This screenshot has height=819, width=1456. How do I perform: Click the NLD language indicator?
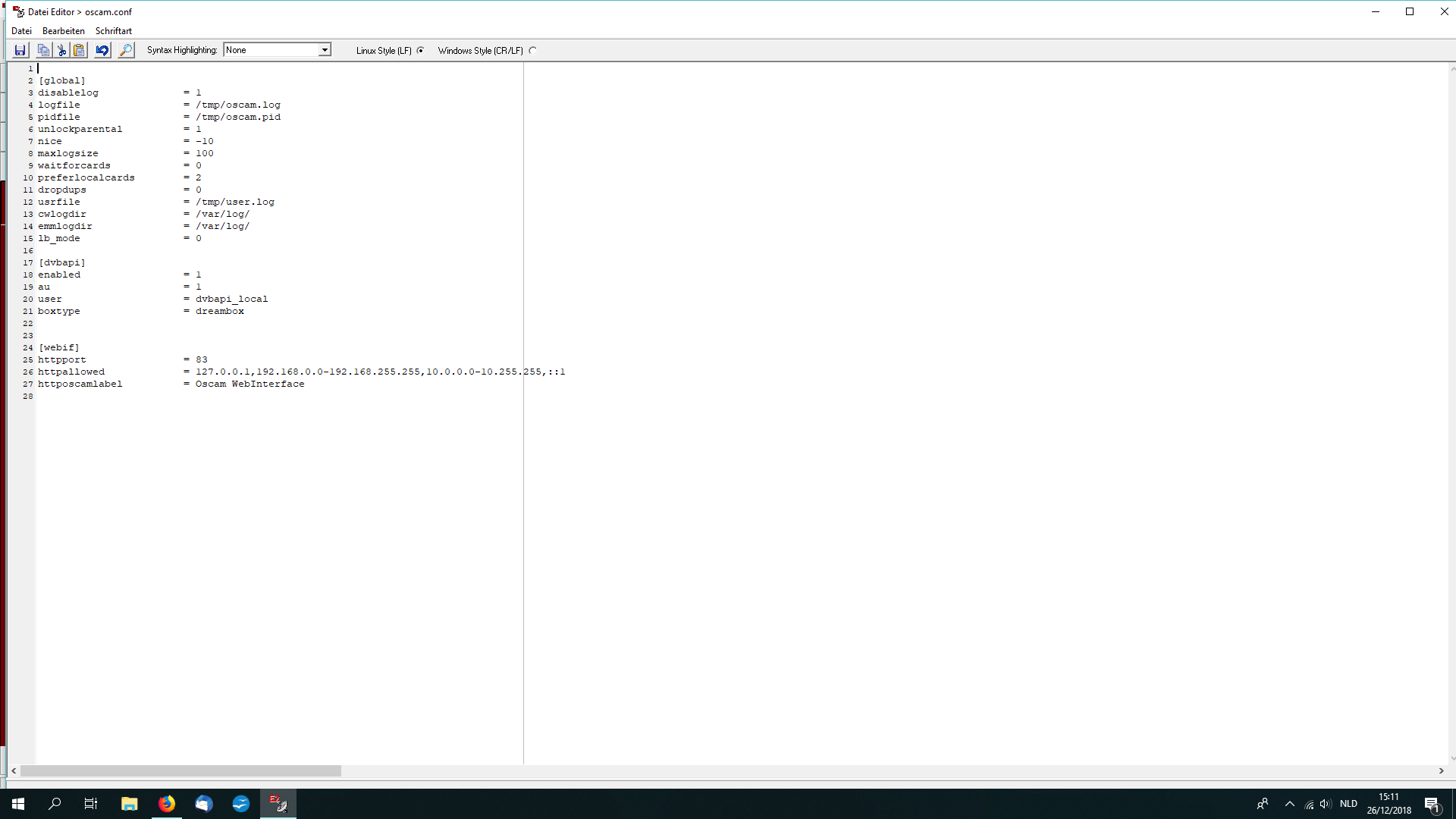(x=1348, y=804)
